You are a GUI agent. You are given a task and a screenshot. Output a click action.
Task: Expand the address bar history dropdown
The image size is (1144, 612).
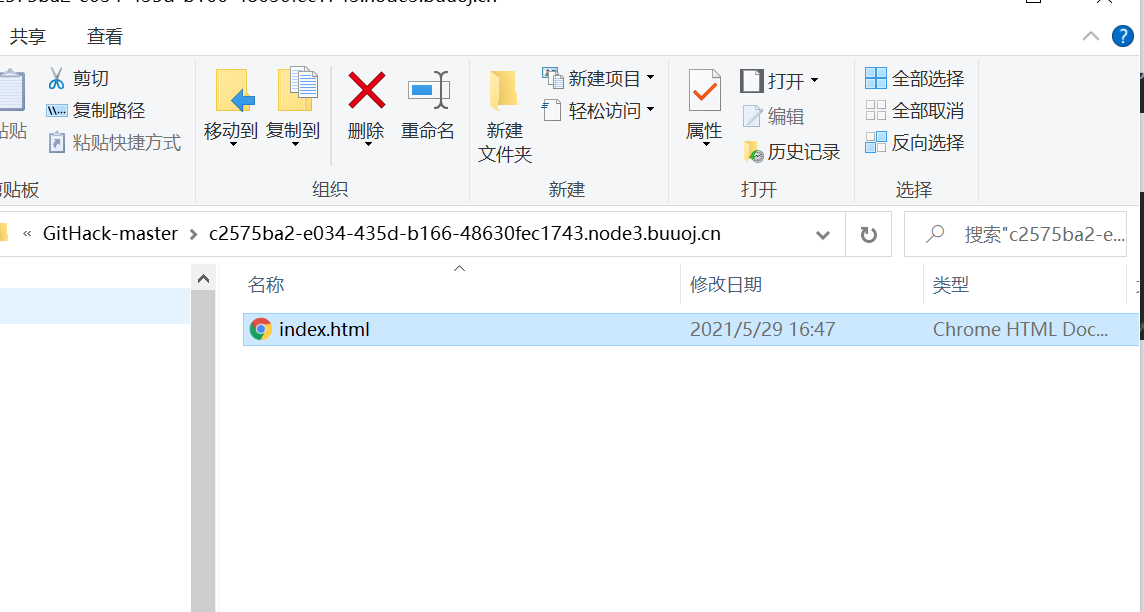pyautogui.click(x=823, y=234)
